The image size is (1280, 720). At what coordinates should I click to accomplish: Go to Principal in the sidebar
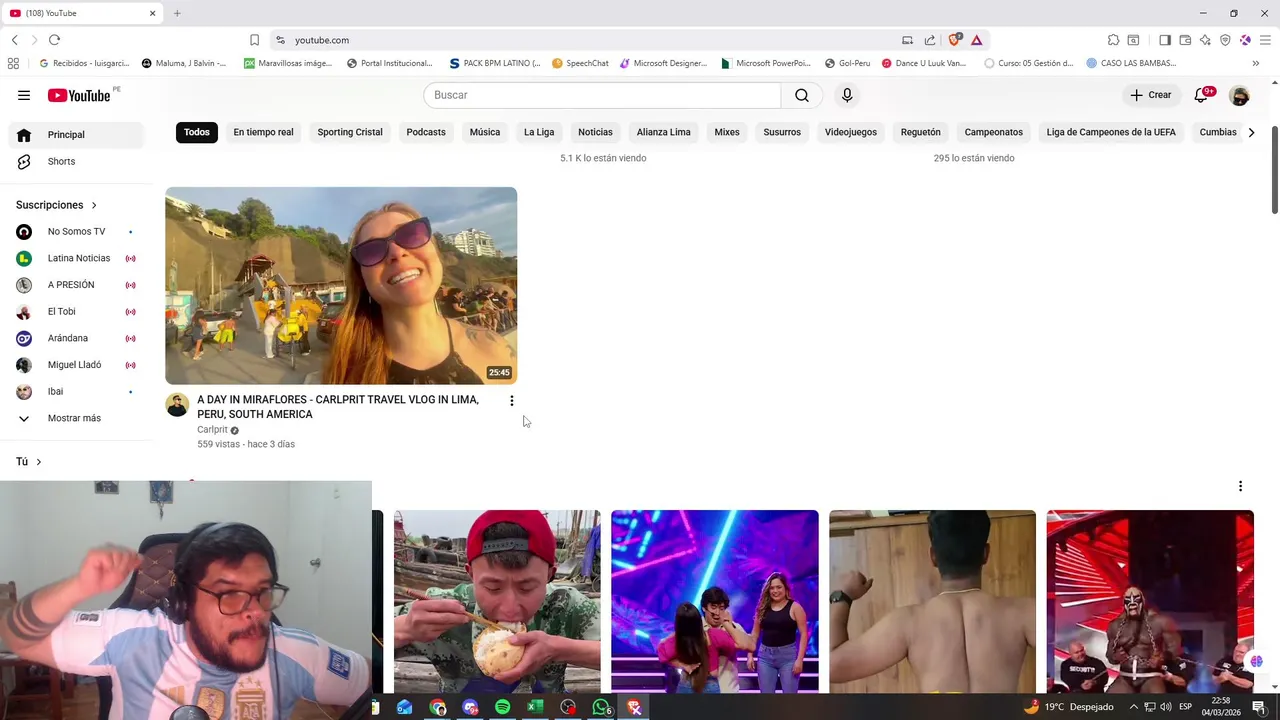click(78, 135)
